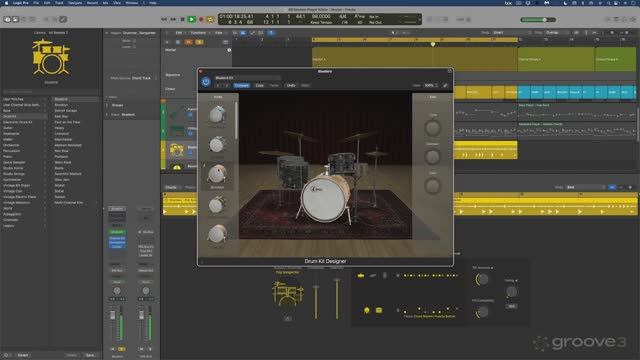Open the Functions menu in Tracks area

click(199, 33)
